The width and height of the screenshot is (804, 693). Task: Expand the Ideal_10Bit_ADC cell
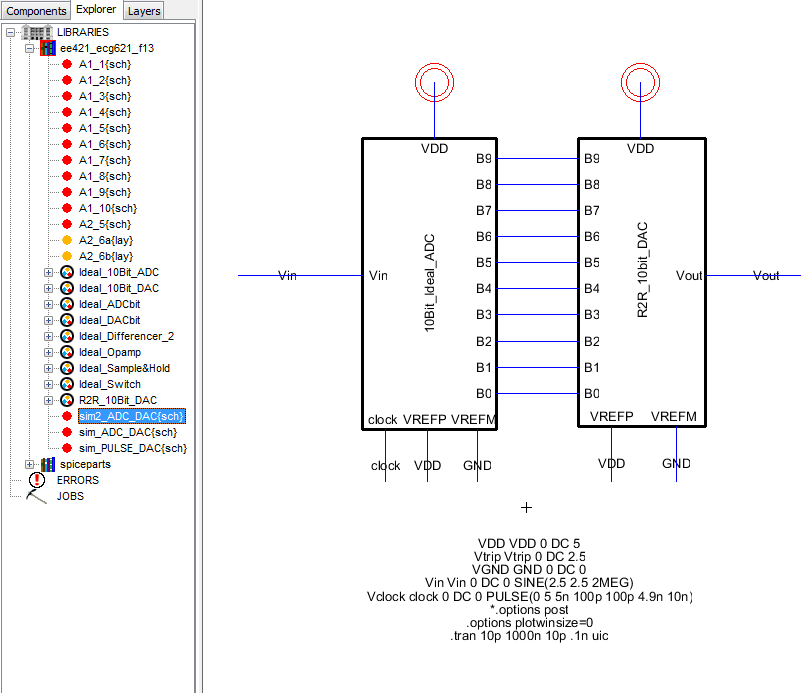pos(48,272)
